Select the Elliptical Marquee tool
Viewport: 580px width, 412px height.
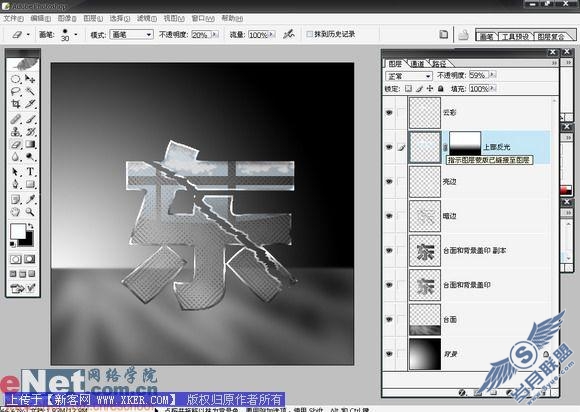pyautogui.click(x=15, y=79)
